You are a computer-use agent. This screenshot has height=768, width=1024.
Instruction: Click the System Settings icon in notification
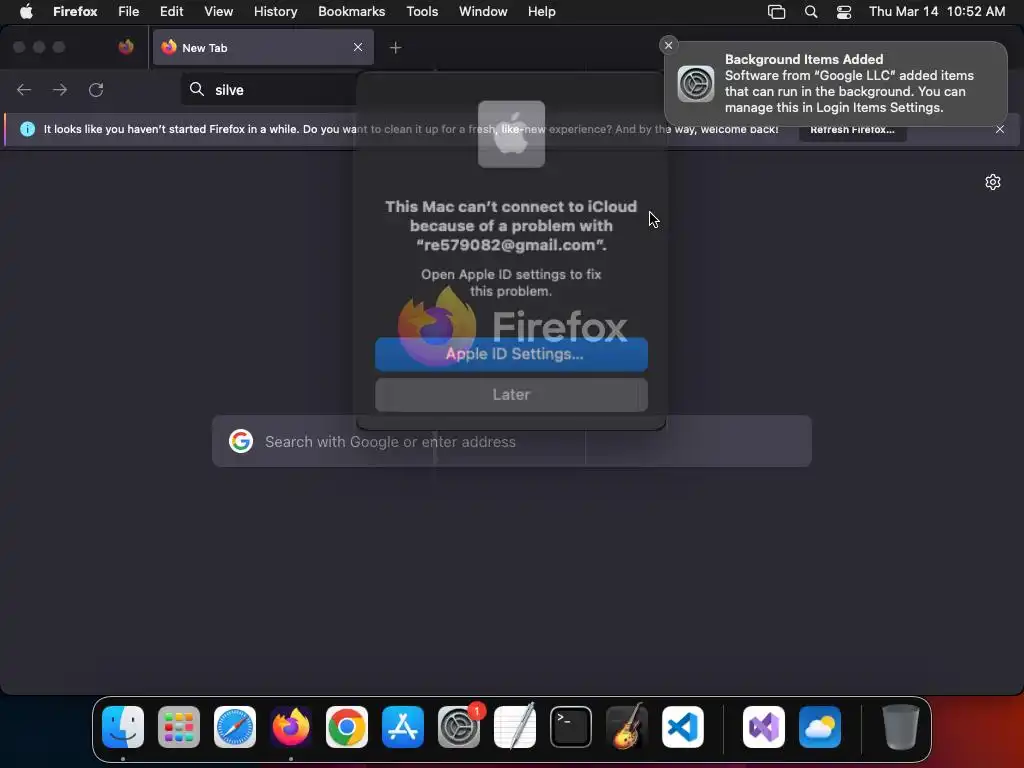coord(696,84)
